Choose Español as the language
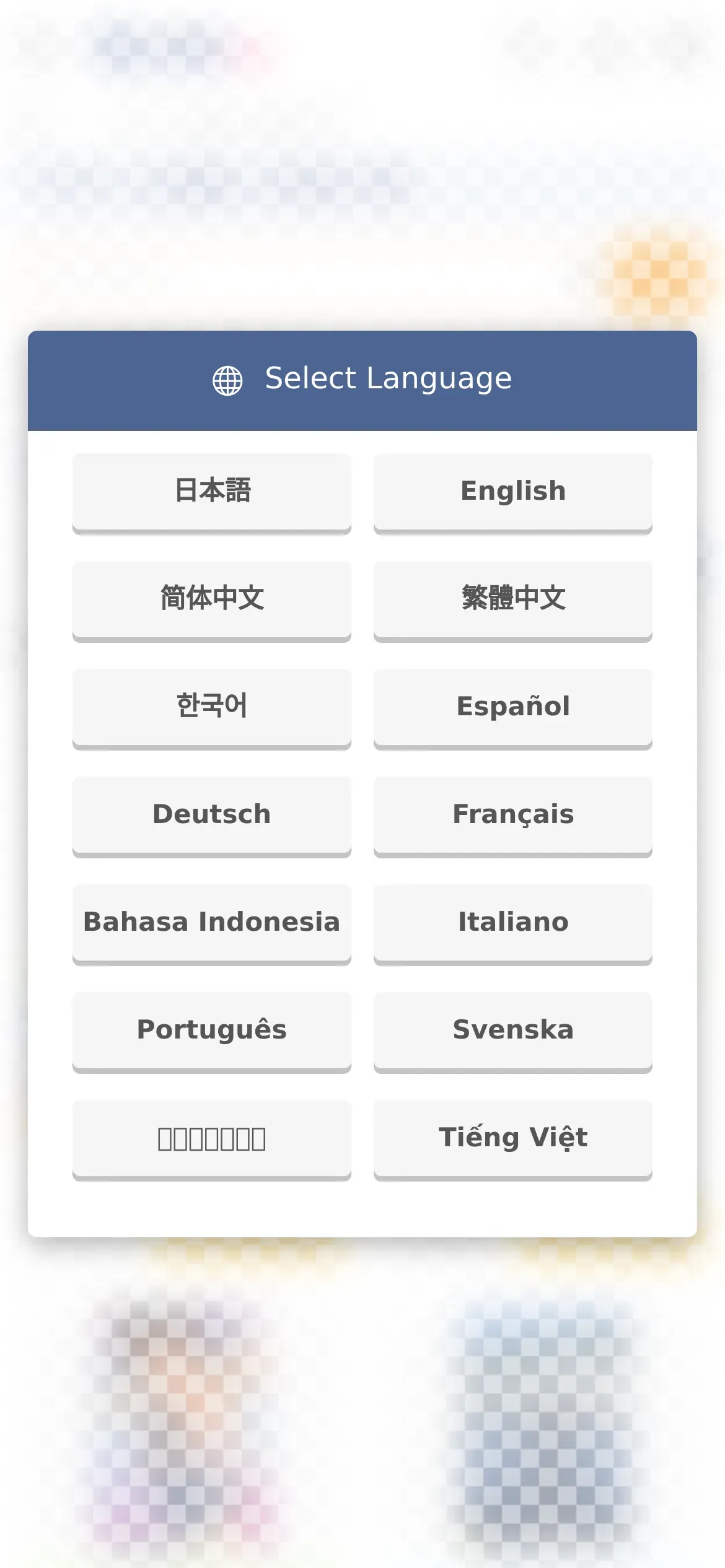Viewport: 725px width, 1568px height. (x=513, y=707)
